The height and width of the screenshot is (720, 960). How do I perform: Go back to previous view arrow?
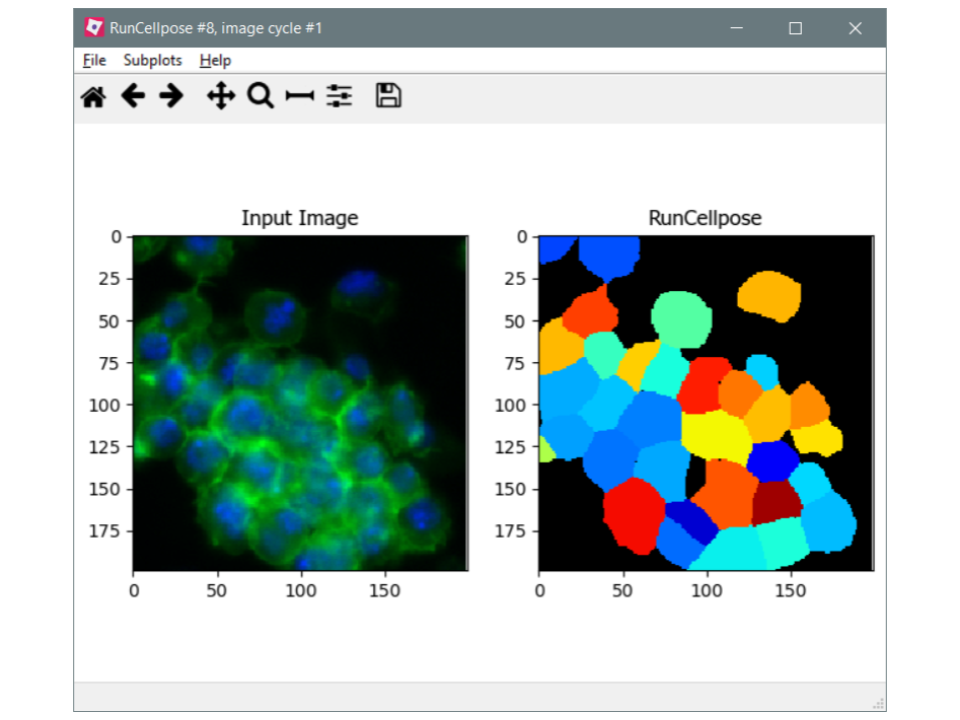132,96
